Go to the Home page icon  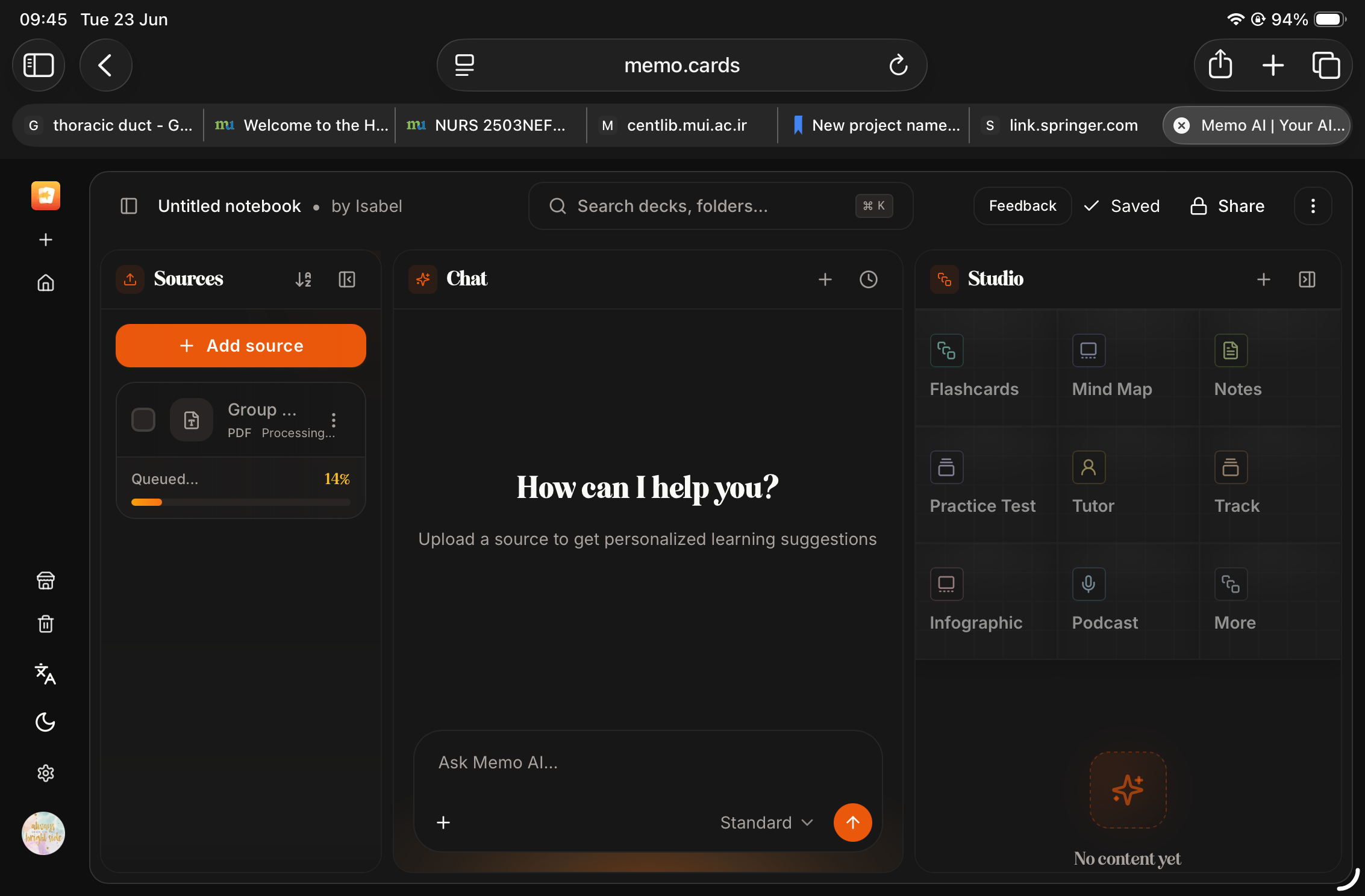pyautogui.click(x=46, y=283)
